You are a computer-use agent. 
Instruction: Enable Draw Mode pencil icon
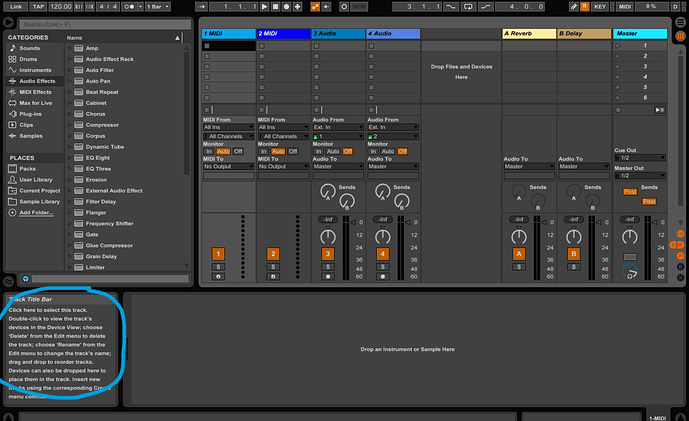click(574, 7)
